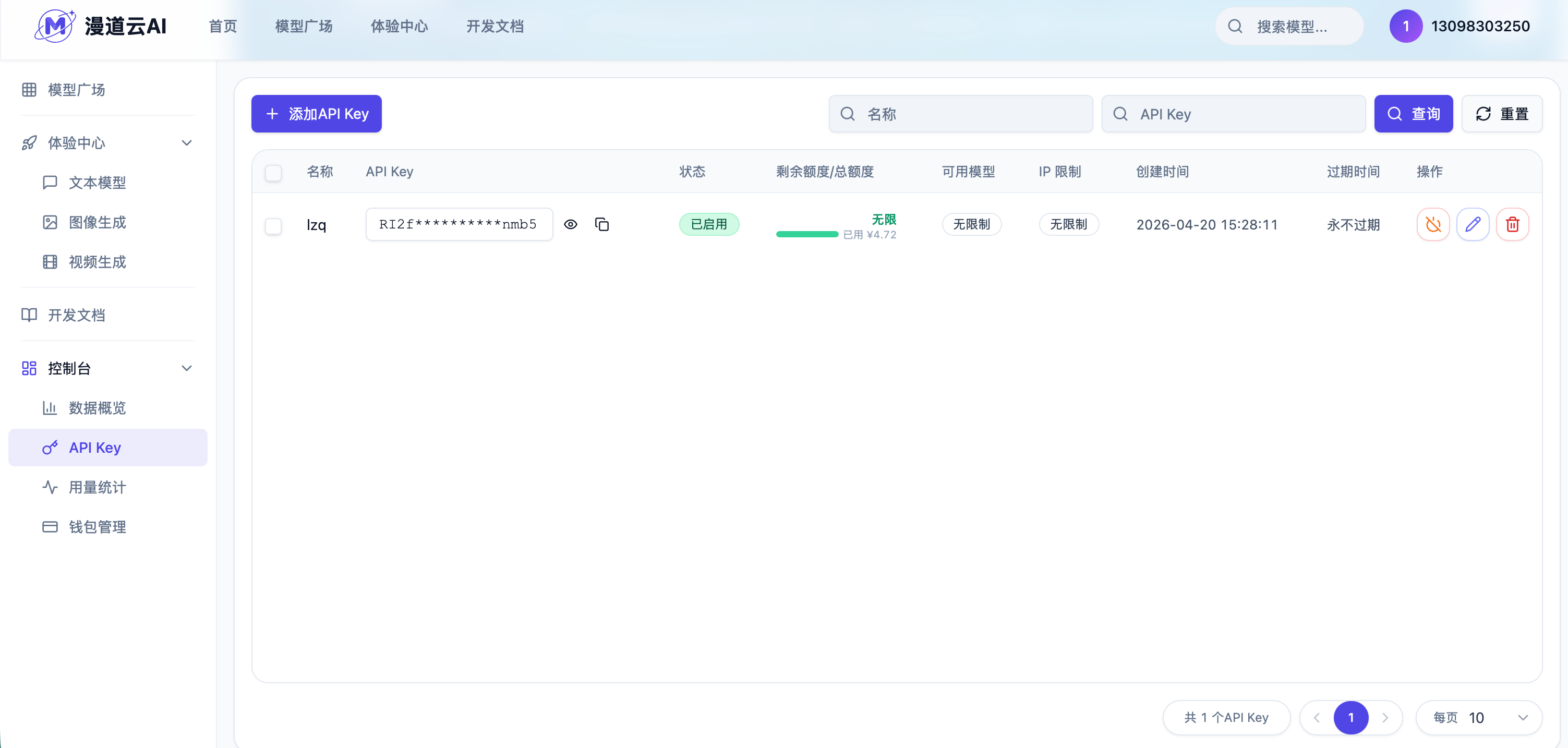Click the 名称 filter input field
Viewport: 1568px width, 748px height.
(x=960, y=113)
